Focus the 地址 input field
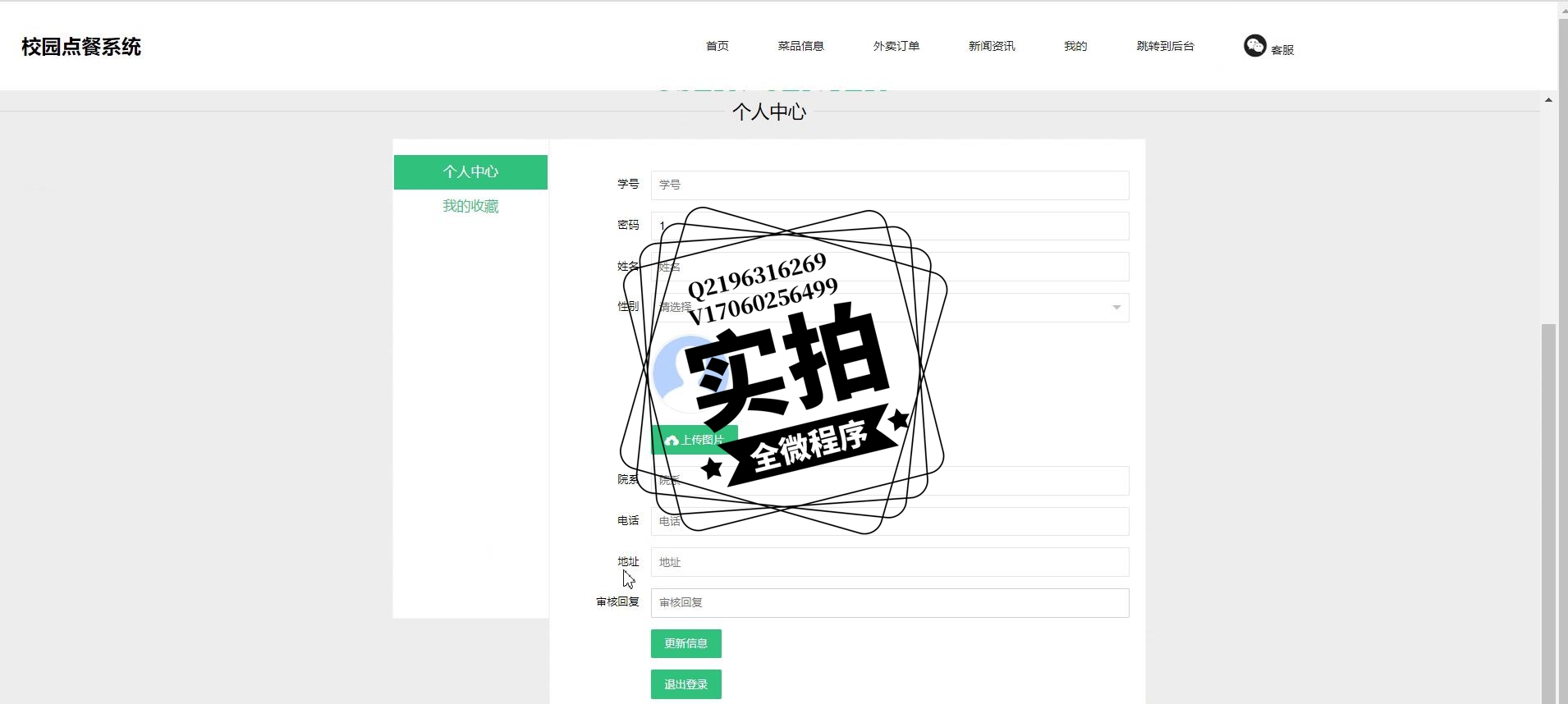Screen dimensions: 1568x704 point(890,562)
